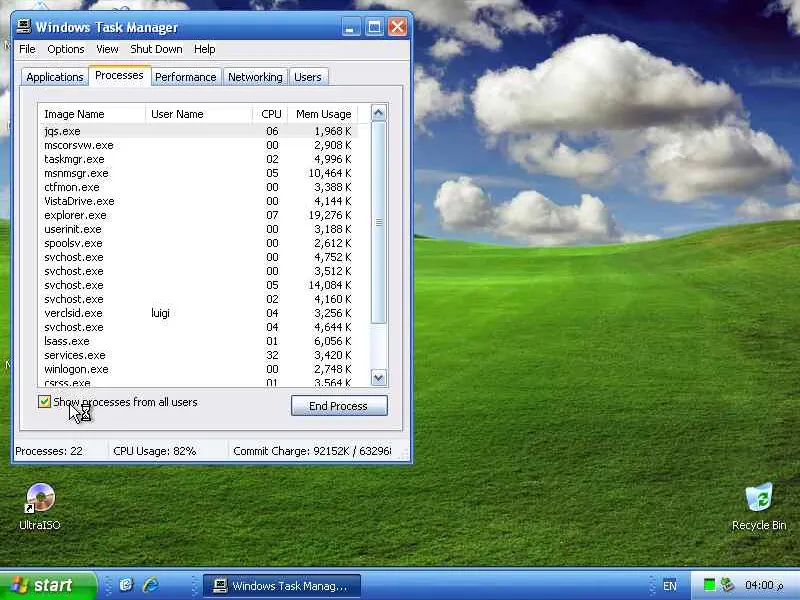The height and width of the screenshot is (600, 800).
Task: Open the View menu
Action: tap(107, 49)
